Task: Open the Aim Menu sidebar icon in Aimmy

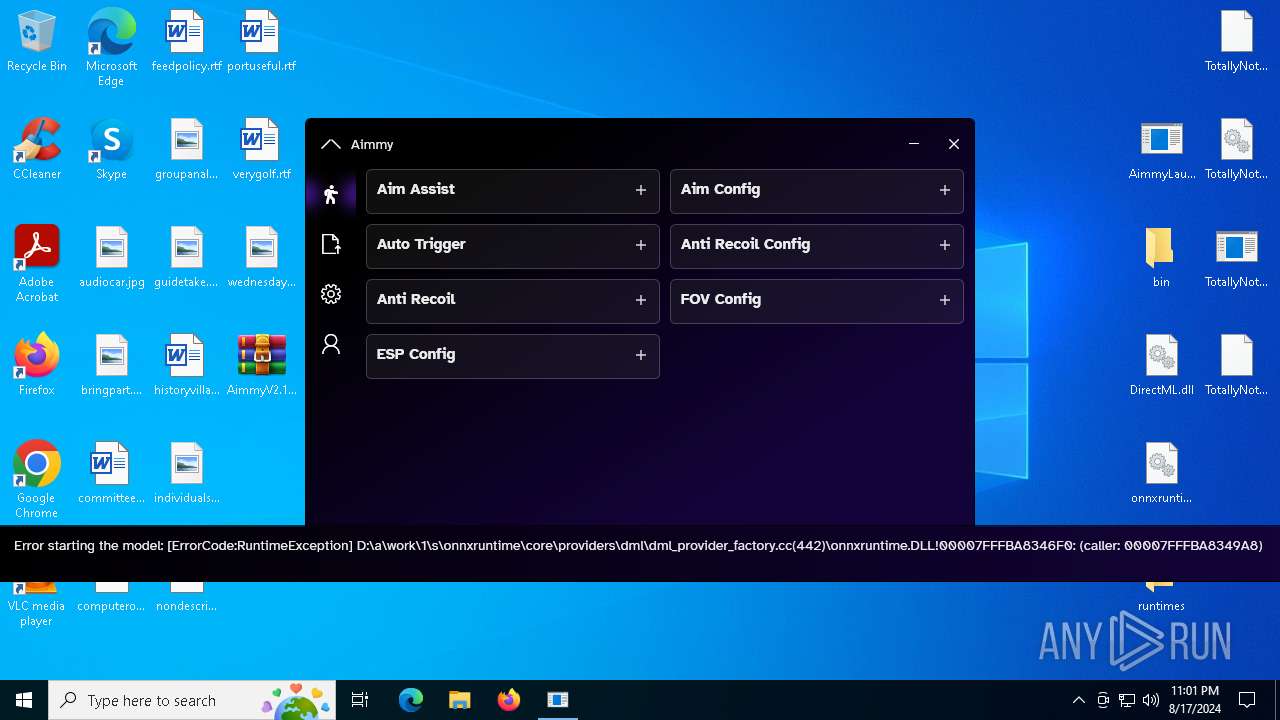Action: tap(331, 194)
